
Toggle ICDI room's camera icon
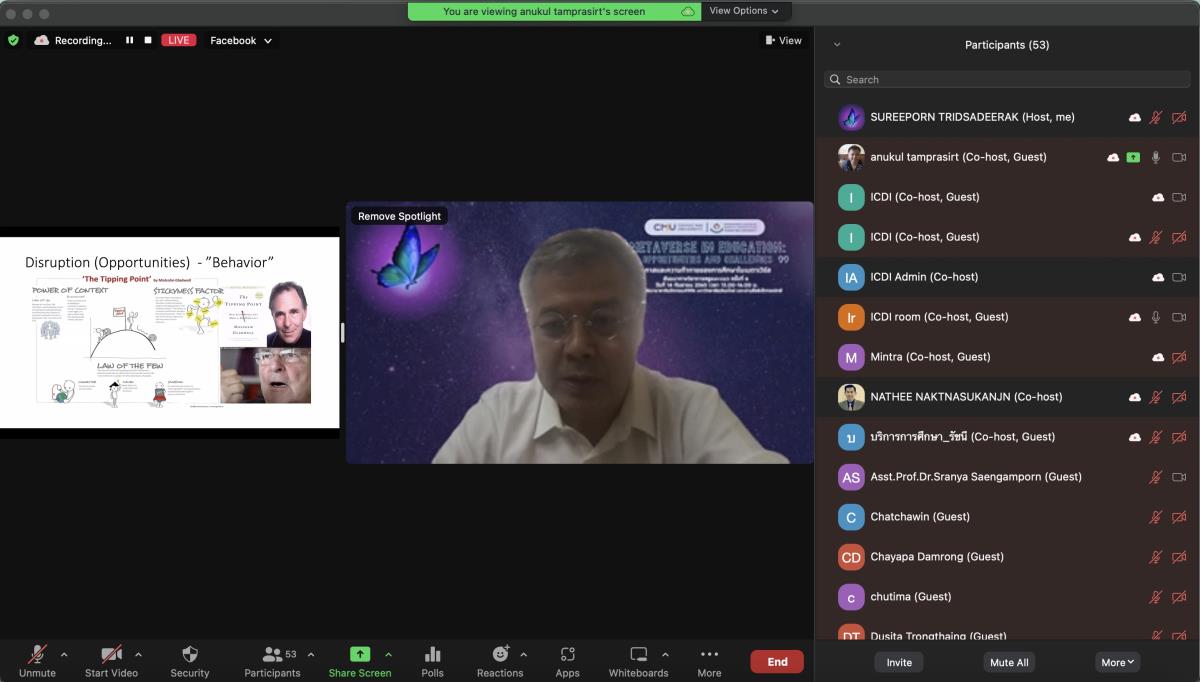(1179, 317)
